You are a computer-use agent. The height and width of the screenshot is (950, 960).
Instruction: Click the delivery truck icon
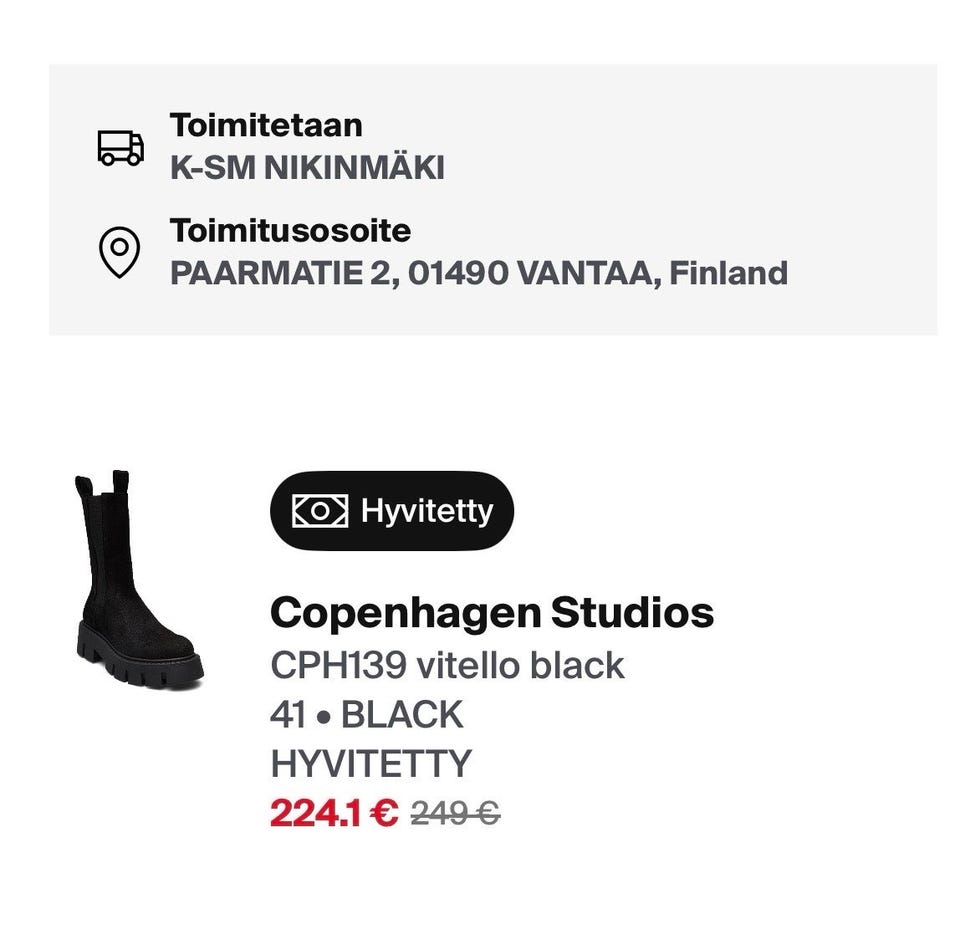120,147
